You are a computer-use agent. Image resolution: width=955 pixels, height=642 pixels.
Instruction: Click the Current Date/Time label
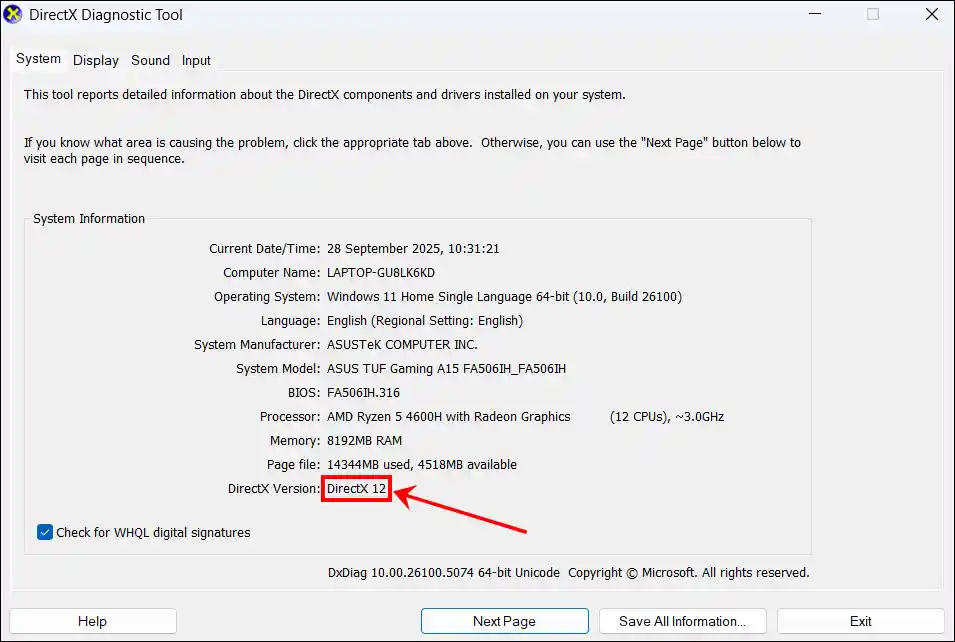(264, 249)
